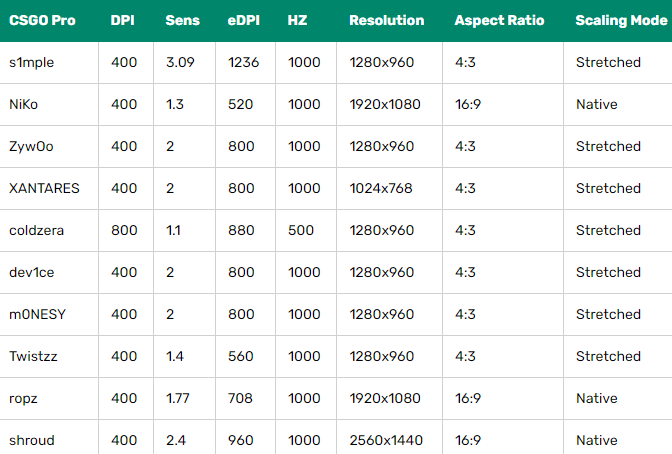The height and width of the screenshot is (454, 672).
Task: Select ropz's eDPI value 708
Action: coord(242,398)
